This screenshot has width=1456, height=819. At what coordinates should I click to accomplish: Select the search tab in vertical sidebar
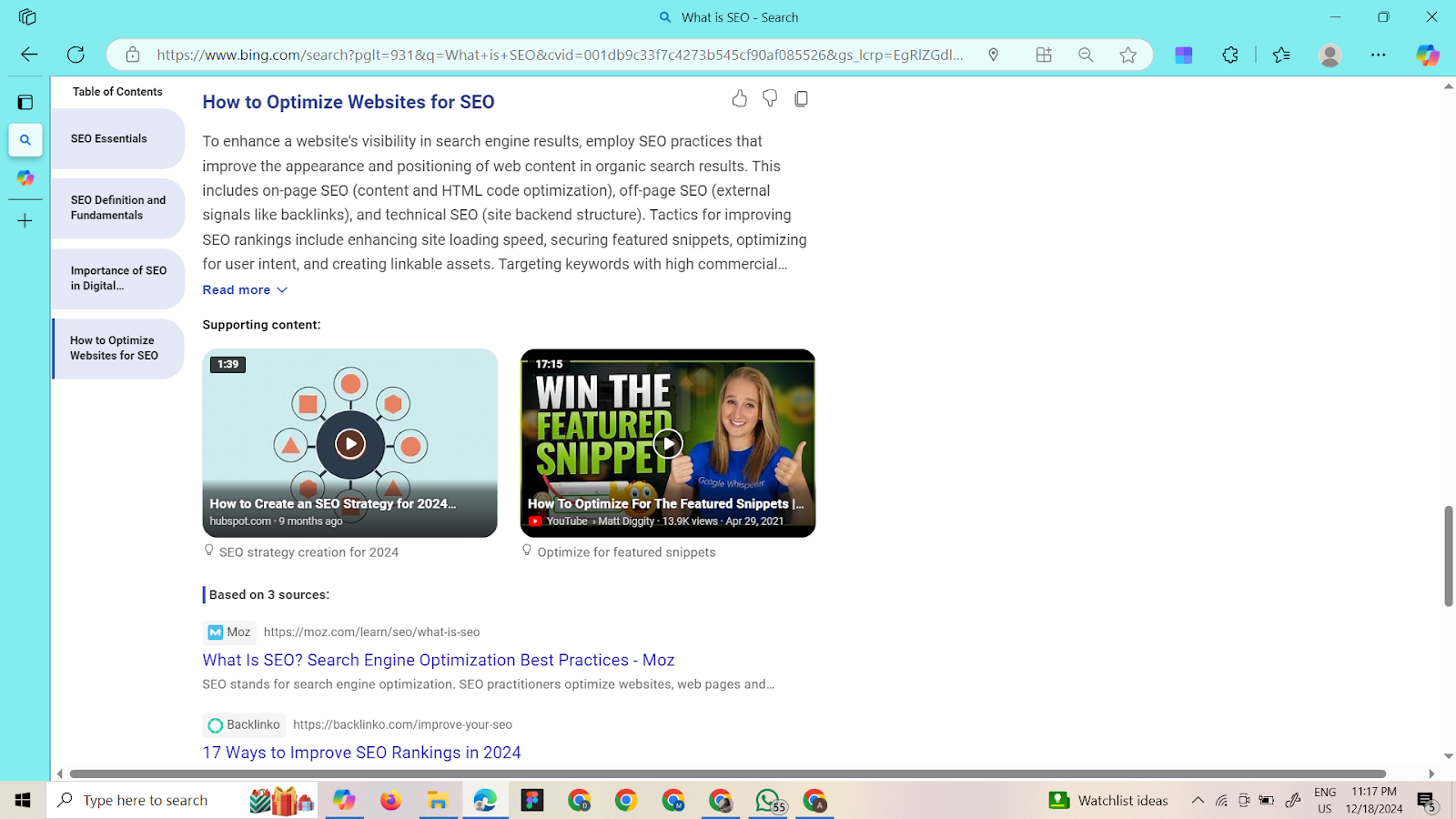(x=25, y=140)
